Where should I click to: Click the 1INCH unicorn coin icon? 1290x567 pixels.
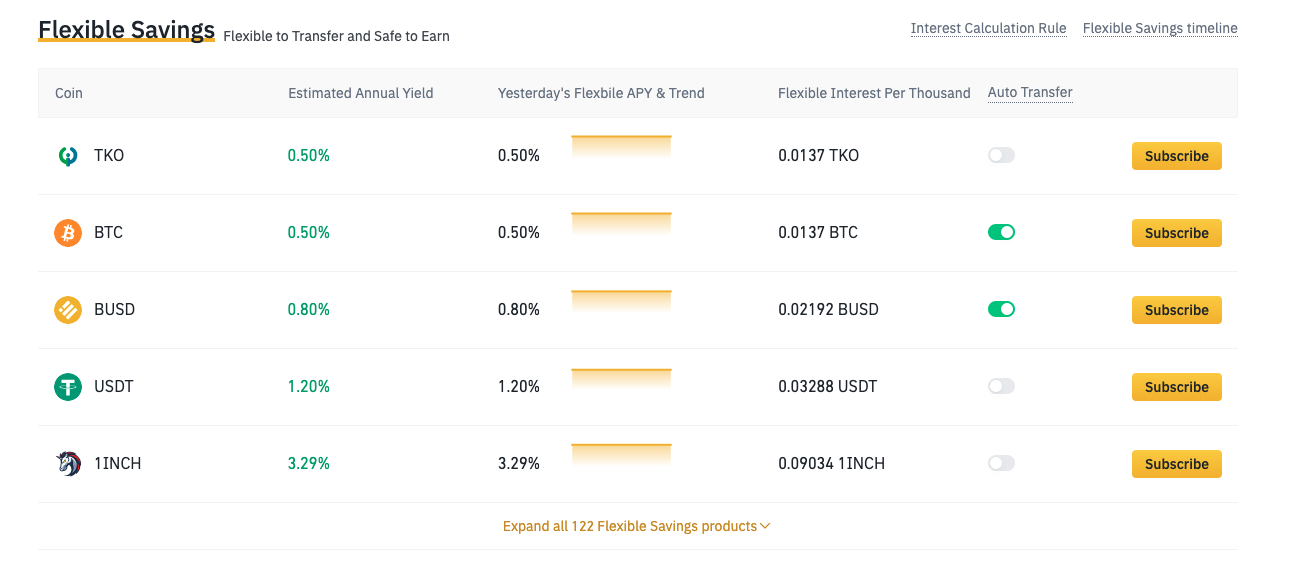(68, 464)
